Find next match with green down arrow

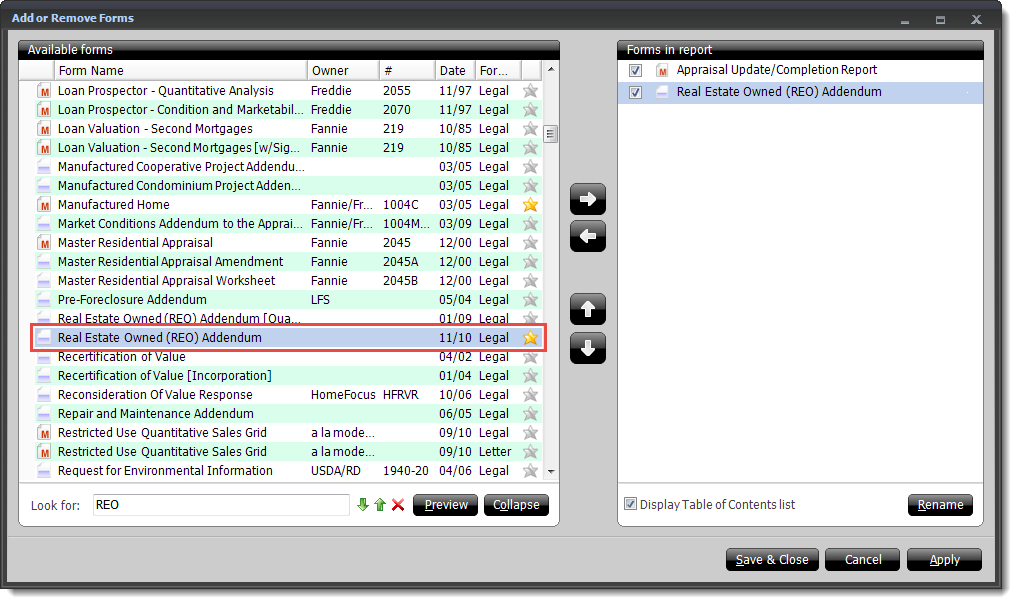363,504
